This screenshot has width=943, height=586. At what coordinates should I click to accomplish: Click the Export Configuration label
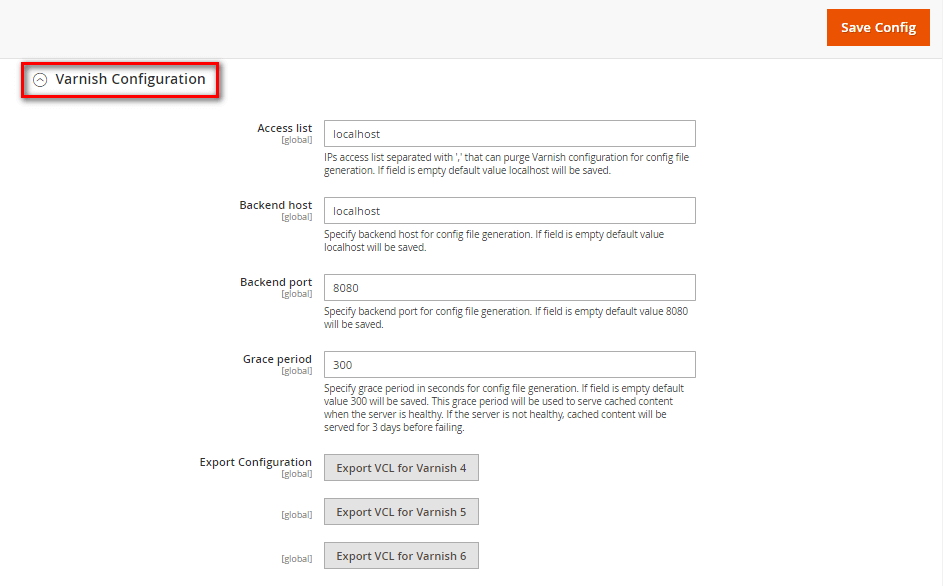[255, 462]
